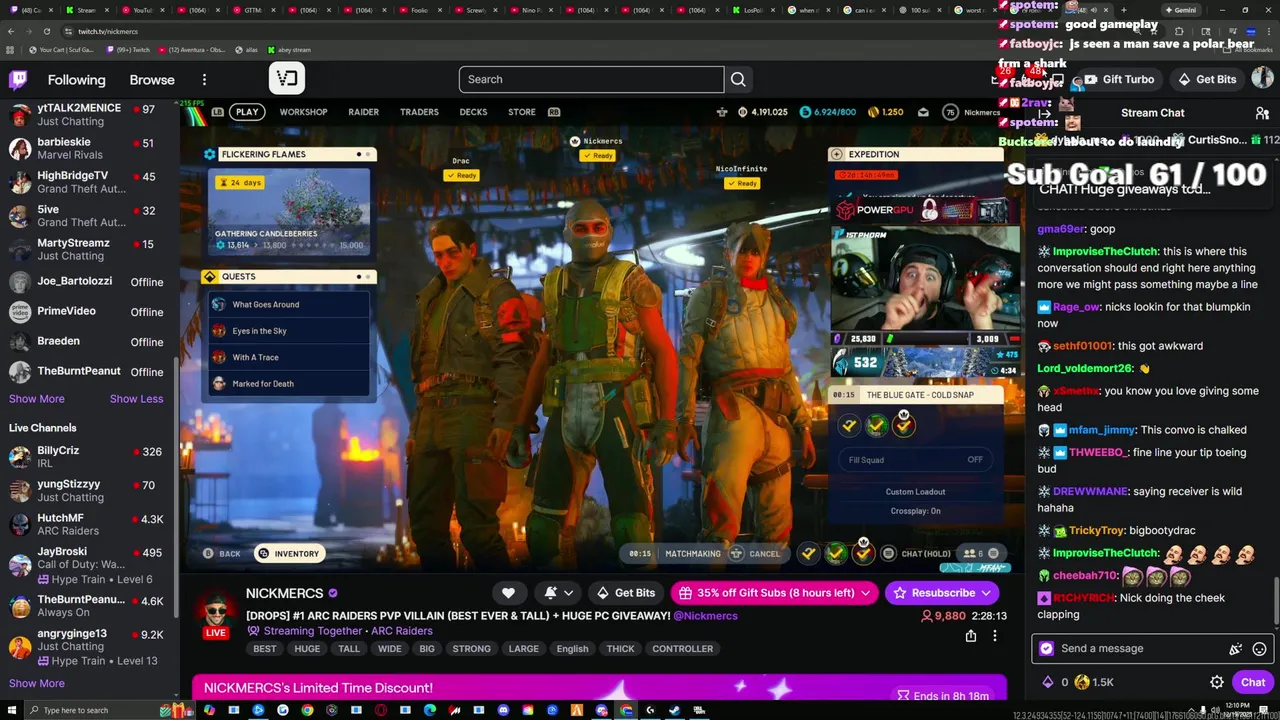Screen dimensions: 1280x720
Task: Click the channel points coin icon
Action: 1082,682
